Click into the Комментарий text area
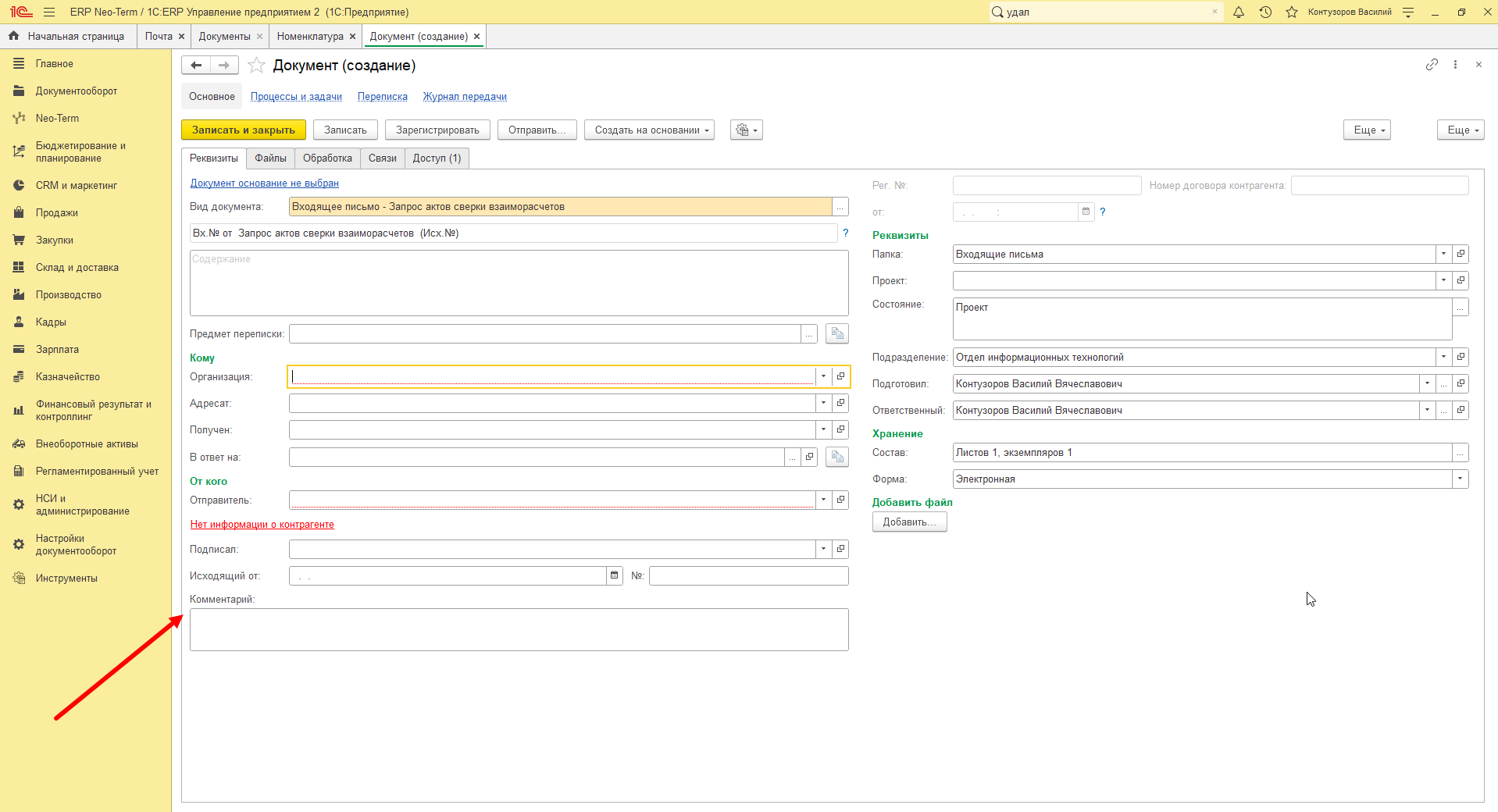 click(519, 629)
